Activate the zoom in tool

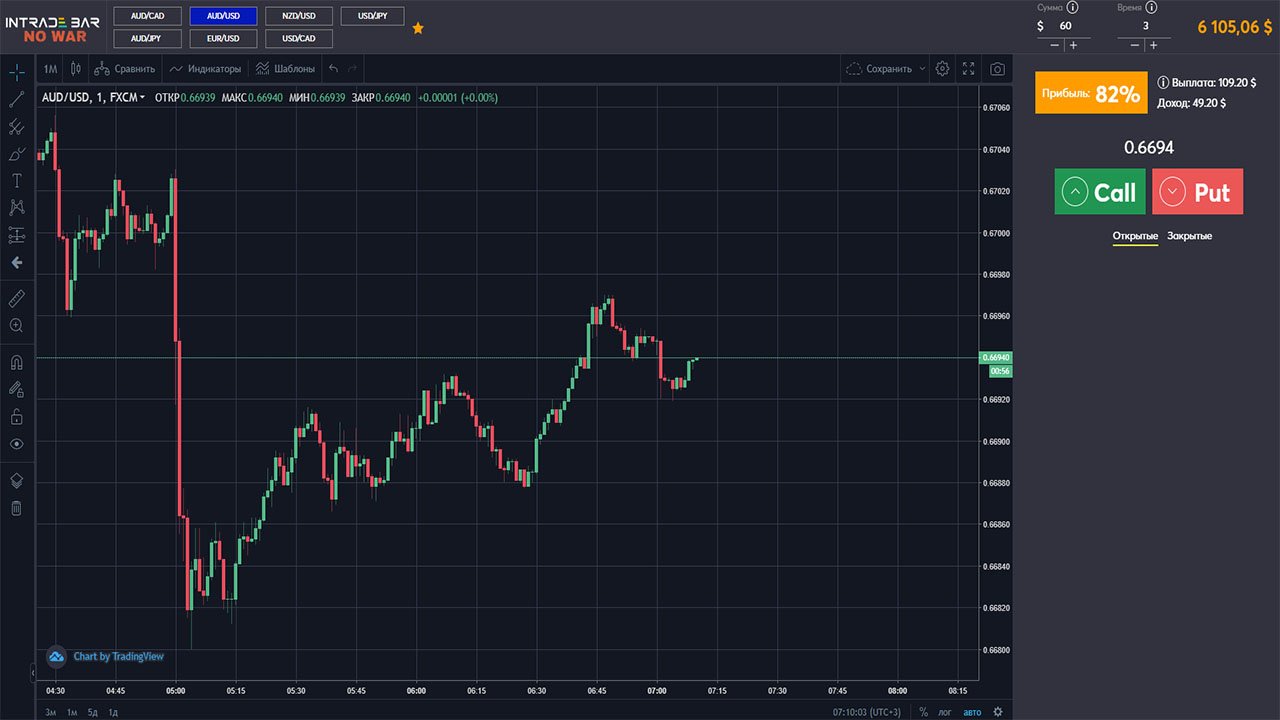tap(16, 325)
